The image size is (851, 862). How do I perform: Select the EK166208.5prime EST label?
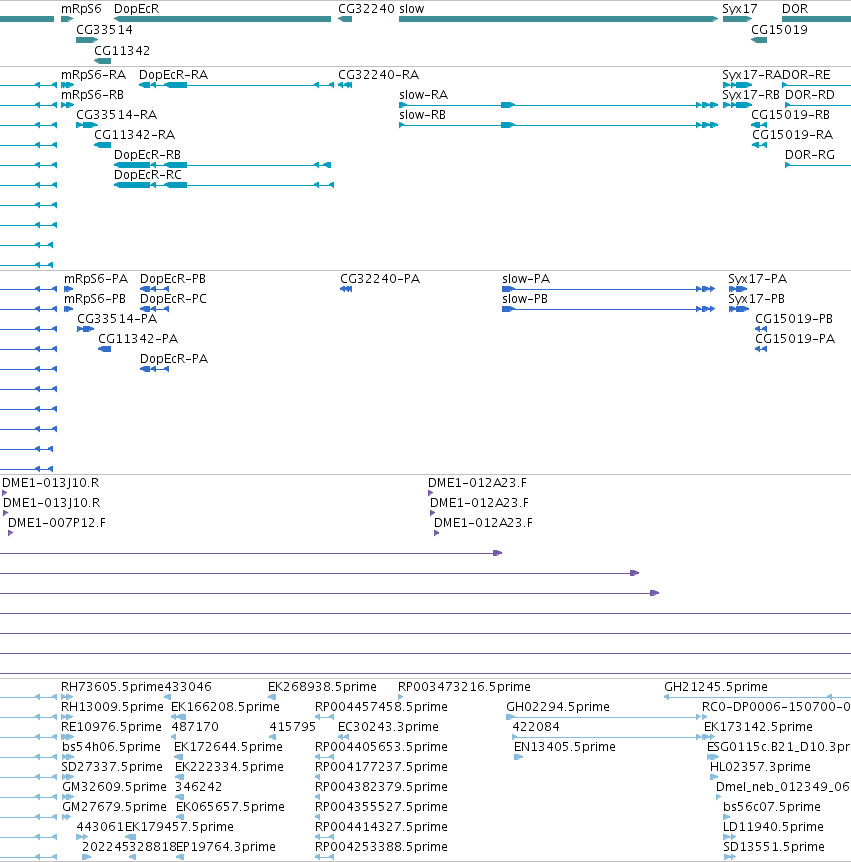225,706
